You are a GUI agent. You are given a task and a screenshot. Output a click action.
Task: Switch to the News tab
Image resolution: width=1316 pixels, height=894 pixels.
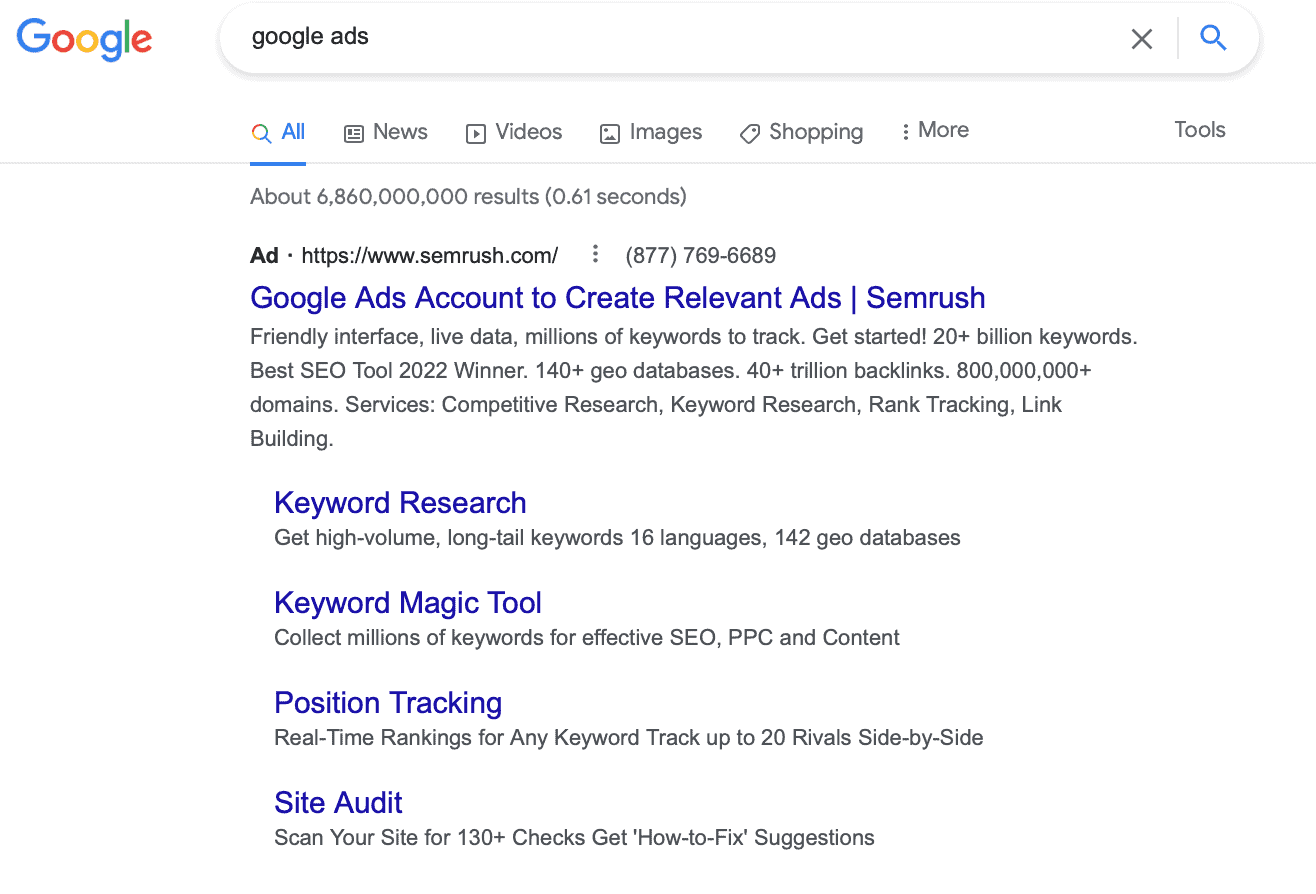coord(386,132)
